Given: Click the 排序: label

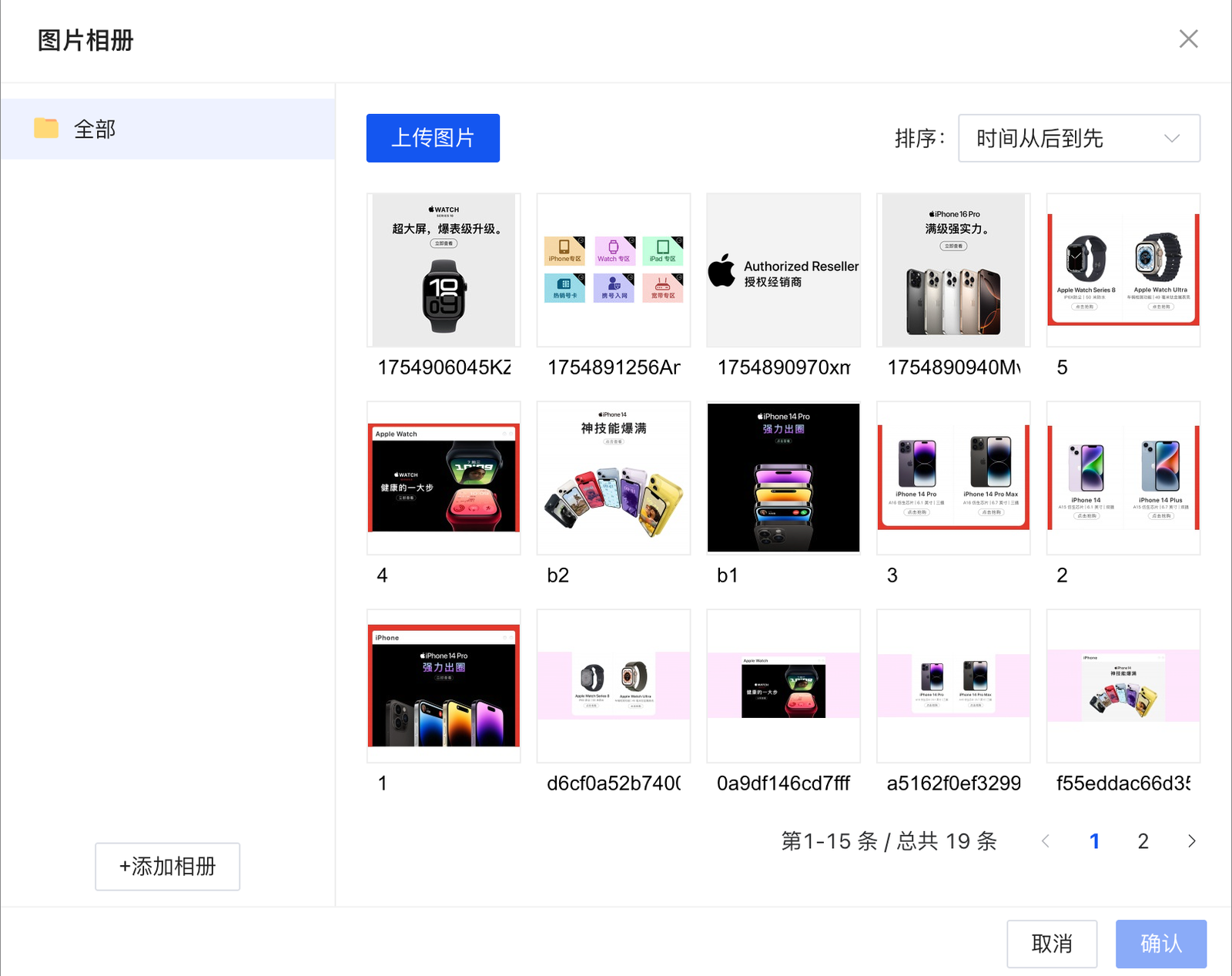Looking at the screenshot, I should coord(919,139).
